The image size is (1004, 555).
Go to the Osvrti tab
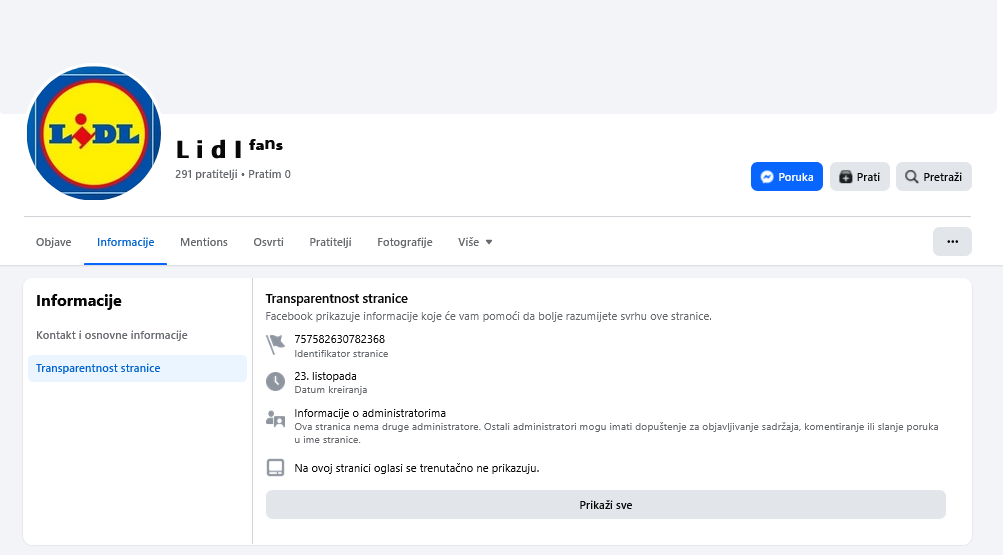click(268, 242)
